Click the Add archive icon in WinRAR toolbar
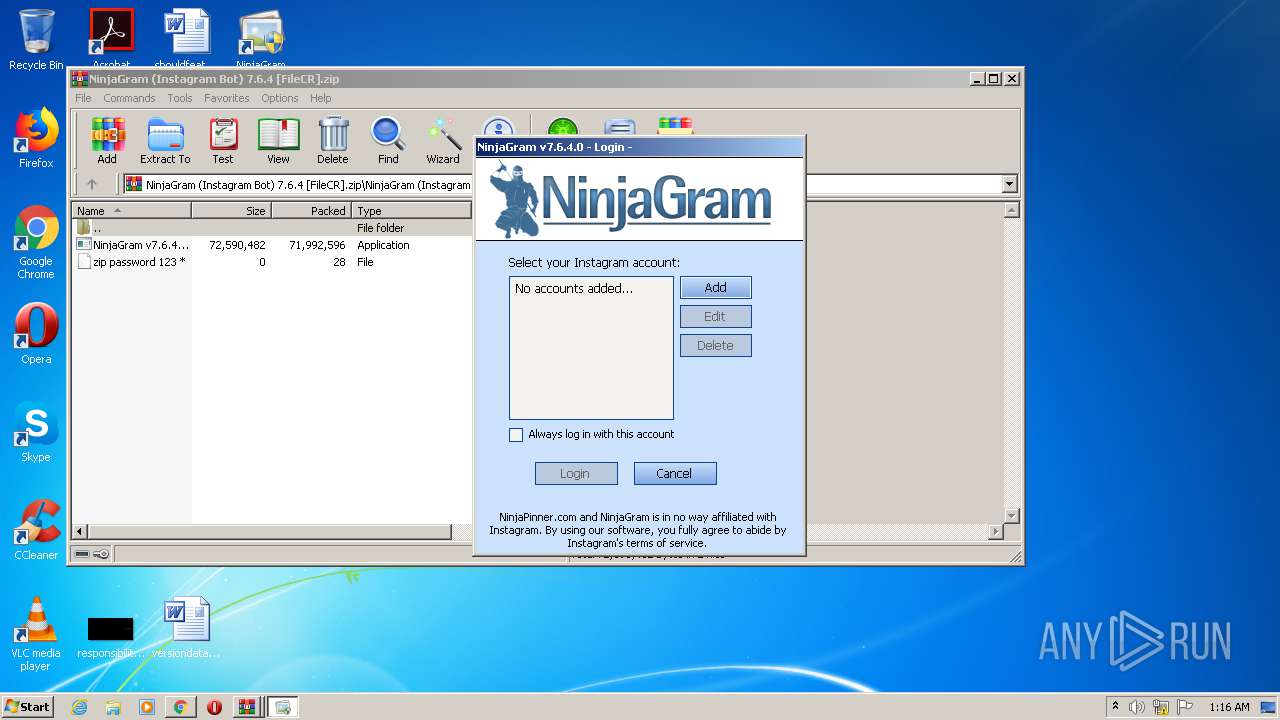This screenshot has width=1280, height=720. click(107, 141)
